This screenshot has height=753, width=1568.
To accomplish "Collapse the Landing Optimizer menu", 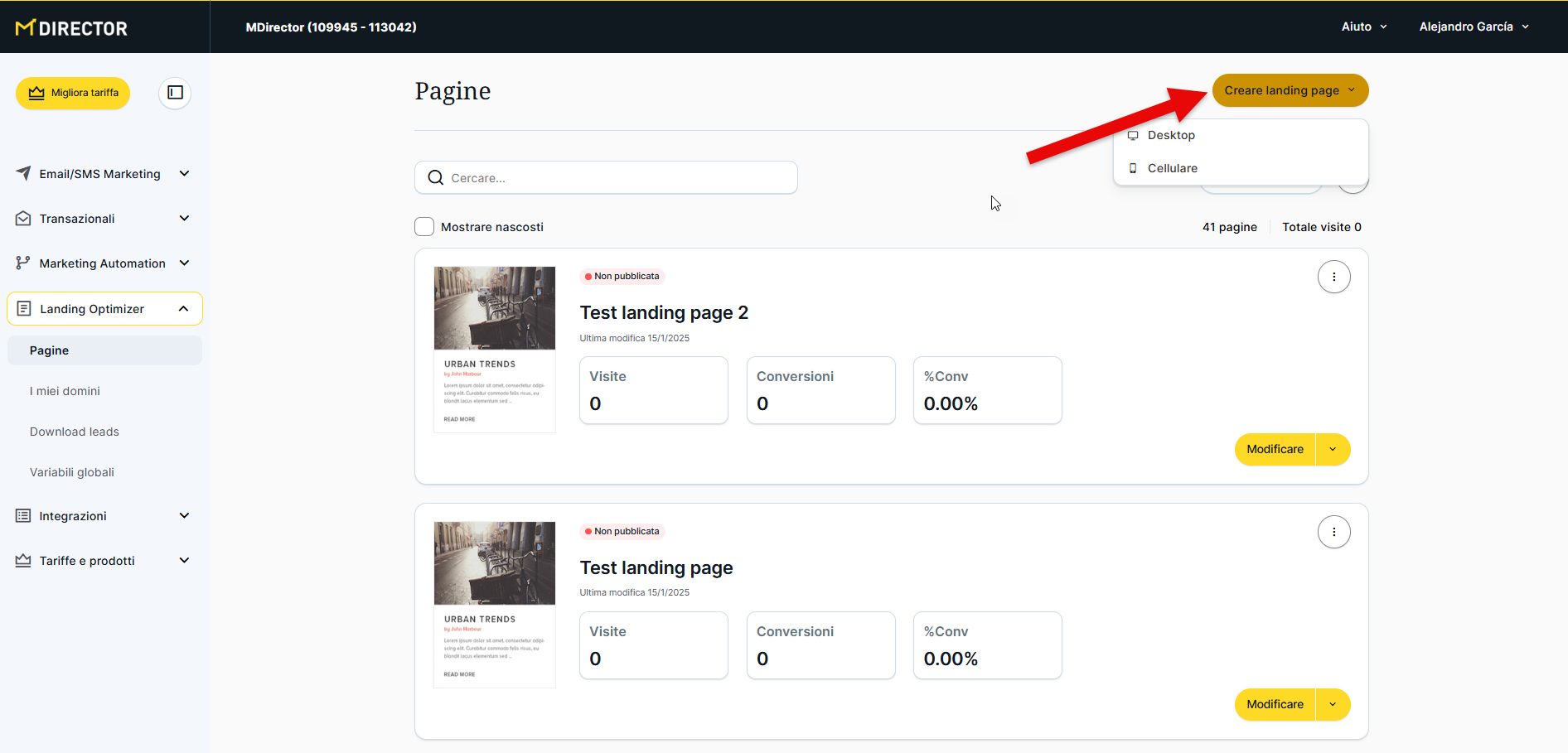I will pos(183,309).
